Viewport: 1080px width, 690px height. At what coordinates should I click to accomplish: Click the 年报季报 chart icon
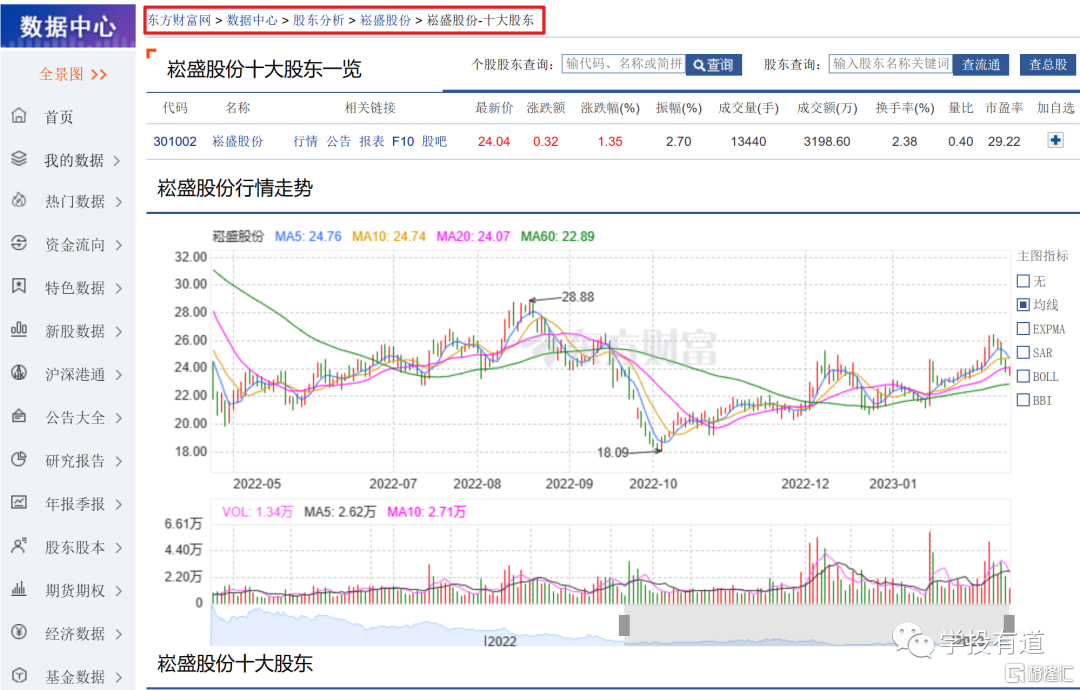19,503
